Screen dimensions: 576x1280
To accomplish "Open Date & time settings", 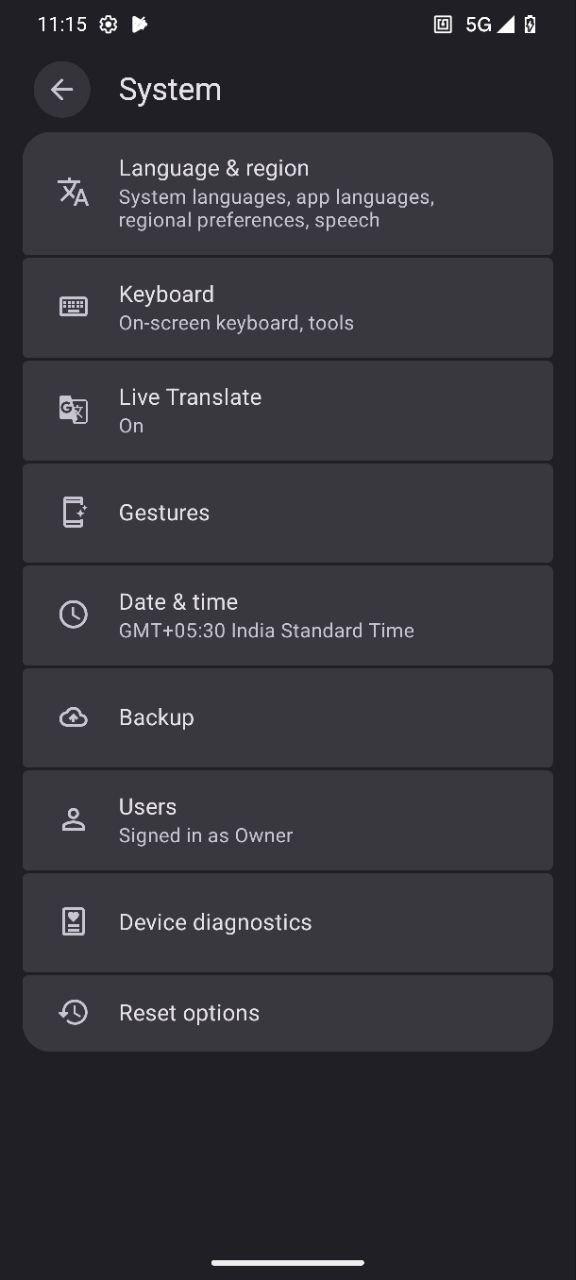I will point(288,616).
